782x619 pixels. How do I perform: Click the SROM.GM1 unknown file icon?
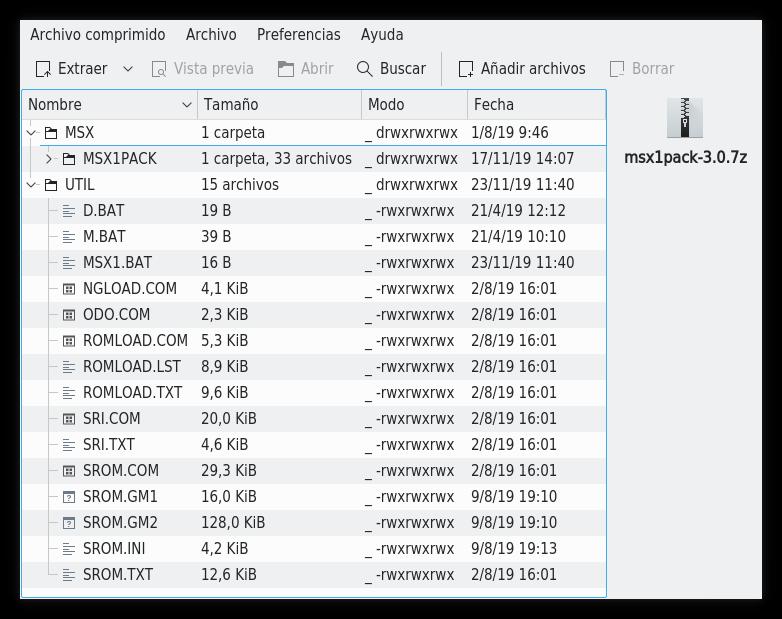pyautogui.click(x=69, y=496)
